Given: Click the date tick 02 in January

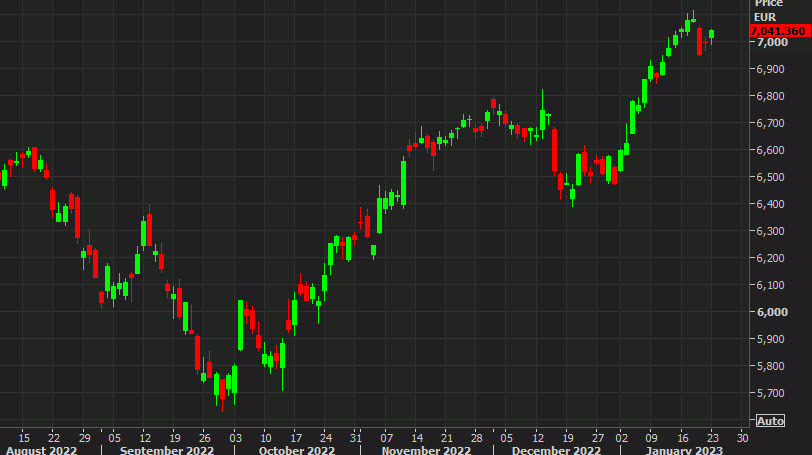Looking at the screenshot, I should tap(621, 438).
